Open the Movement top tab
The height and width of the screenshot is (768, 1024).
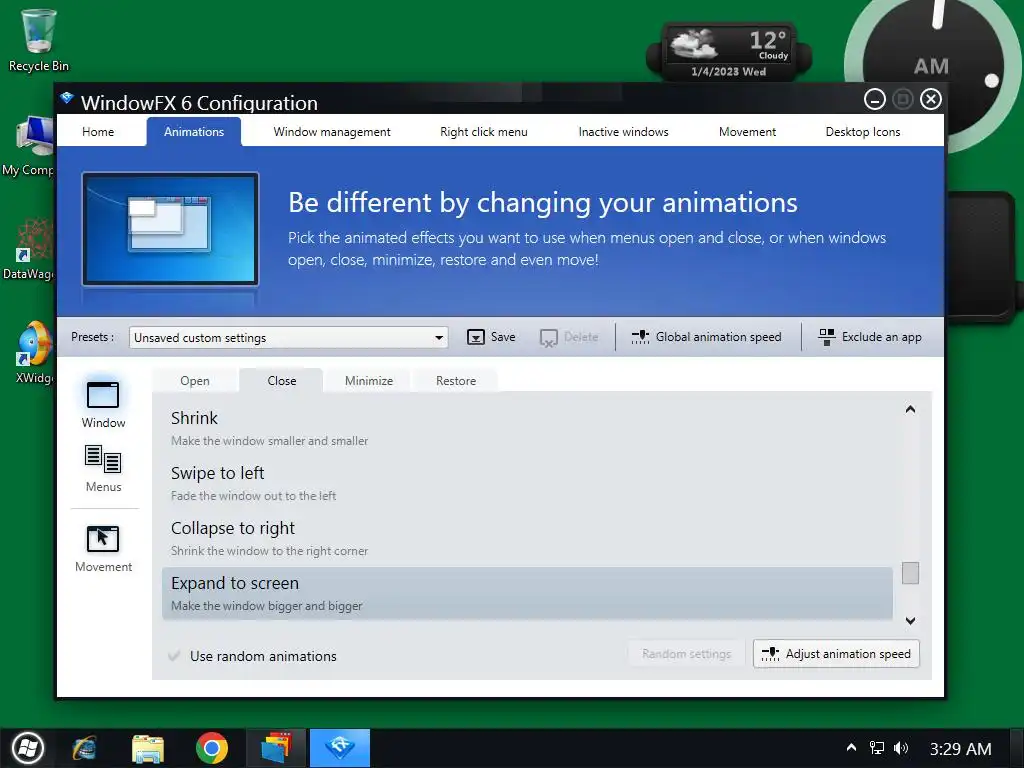[x=747, y=132]
